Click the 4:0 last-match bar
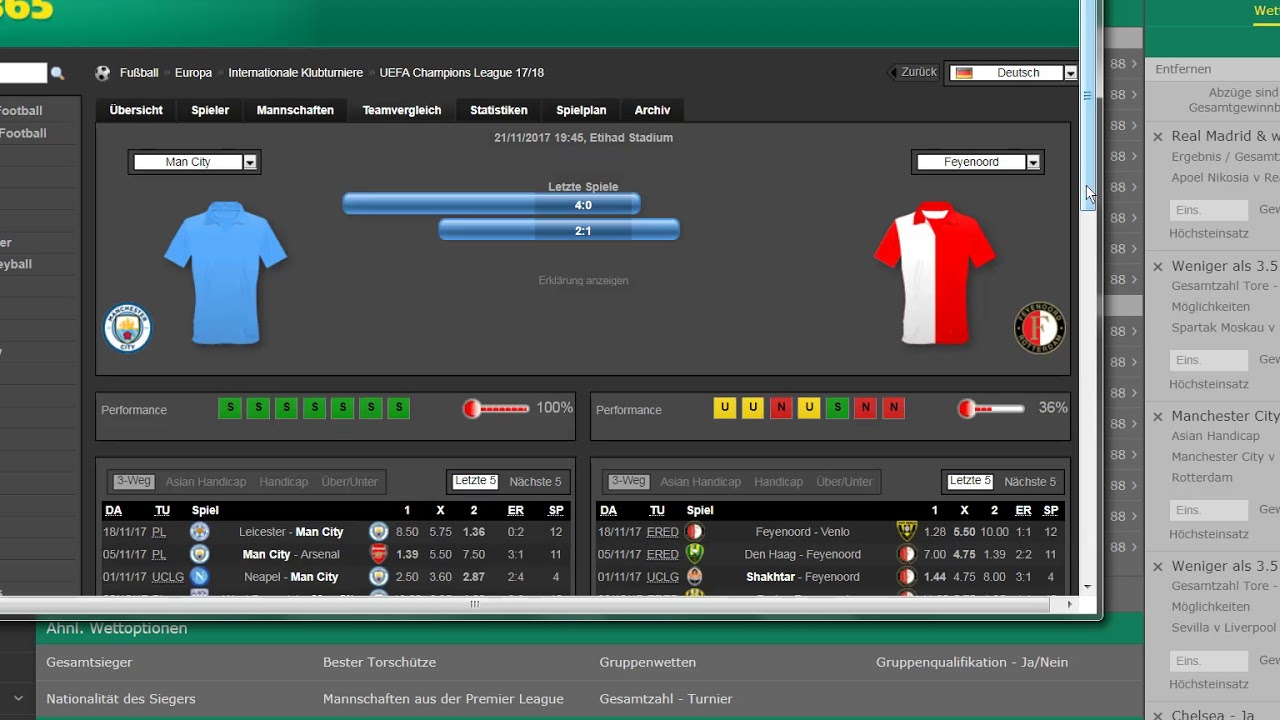This screenshot has height=720, width=1280. (491, 205)
